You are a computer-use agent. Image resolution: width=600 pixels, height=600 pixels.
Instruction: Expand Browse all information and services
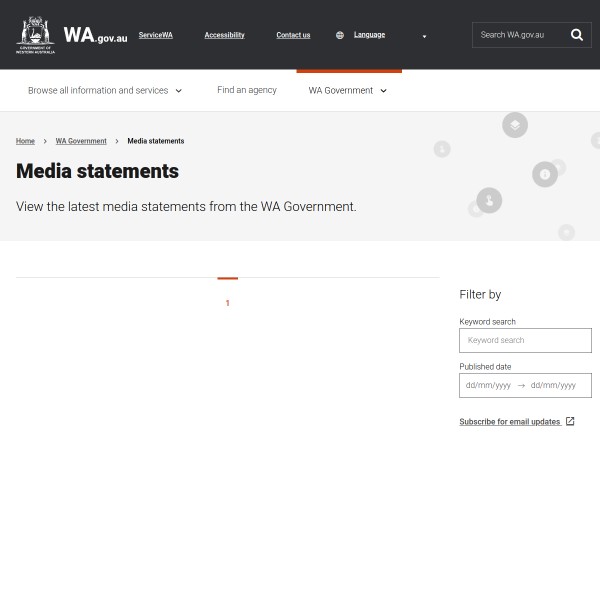coord(105,90)
